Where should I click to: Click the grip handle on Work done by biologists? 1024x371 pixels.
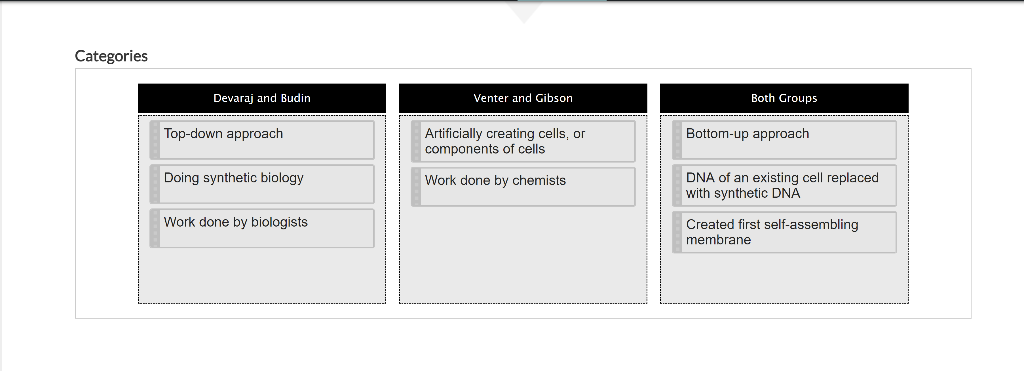tap(155, 229)
